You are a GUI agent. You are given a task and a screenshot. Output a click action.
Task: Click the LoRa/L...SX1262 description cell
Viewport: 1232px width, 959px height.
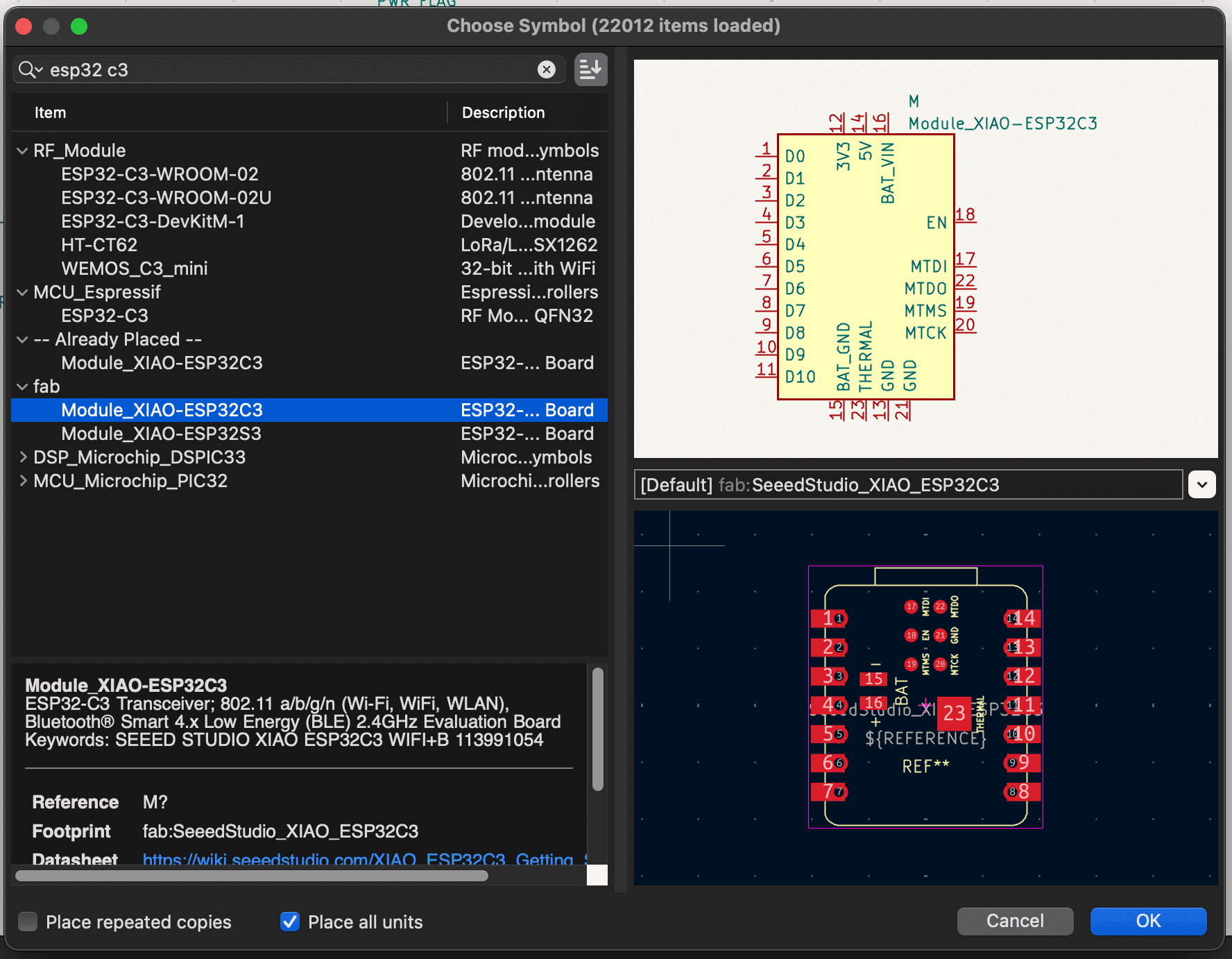[x=529, y=245]
